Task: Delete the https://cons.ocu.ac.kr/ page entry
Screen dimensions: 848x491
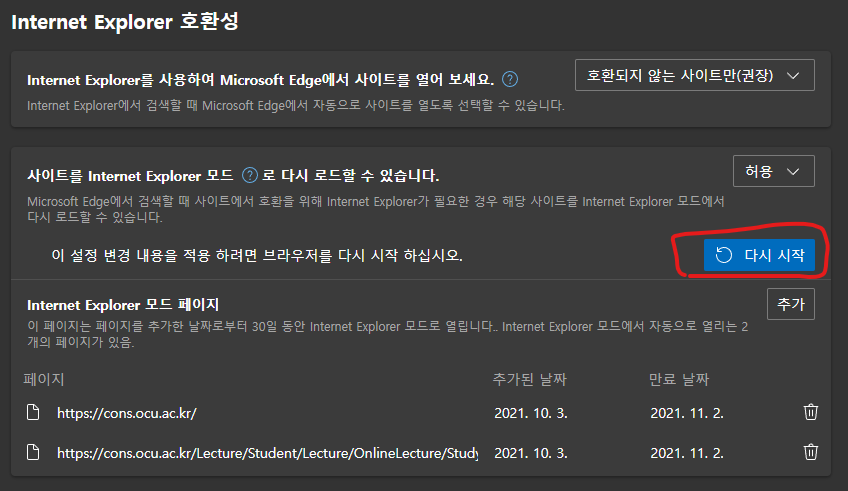Action: [810, 412]
